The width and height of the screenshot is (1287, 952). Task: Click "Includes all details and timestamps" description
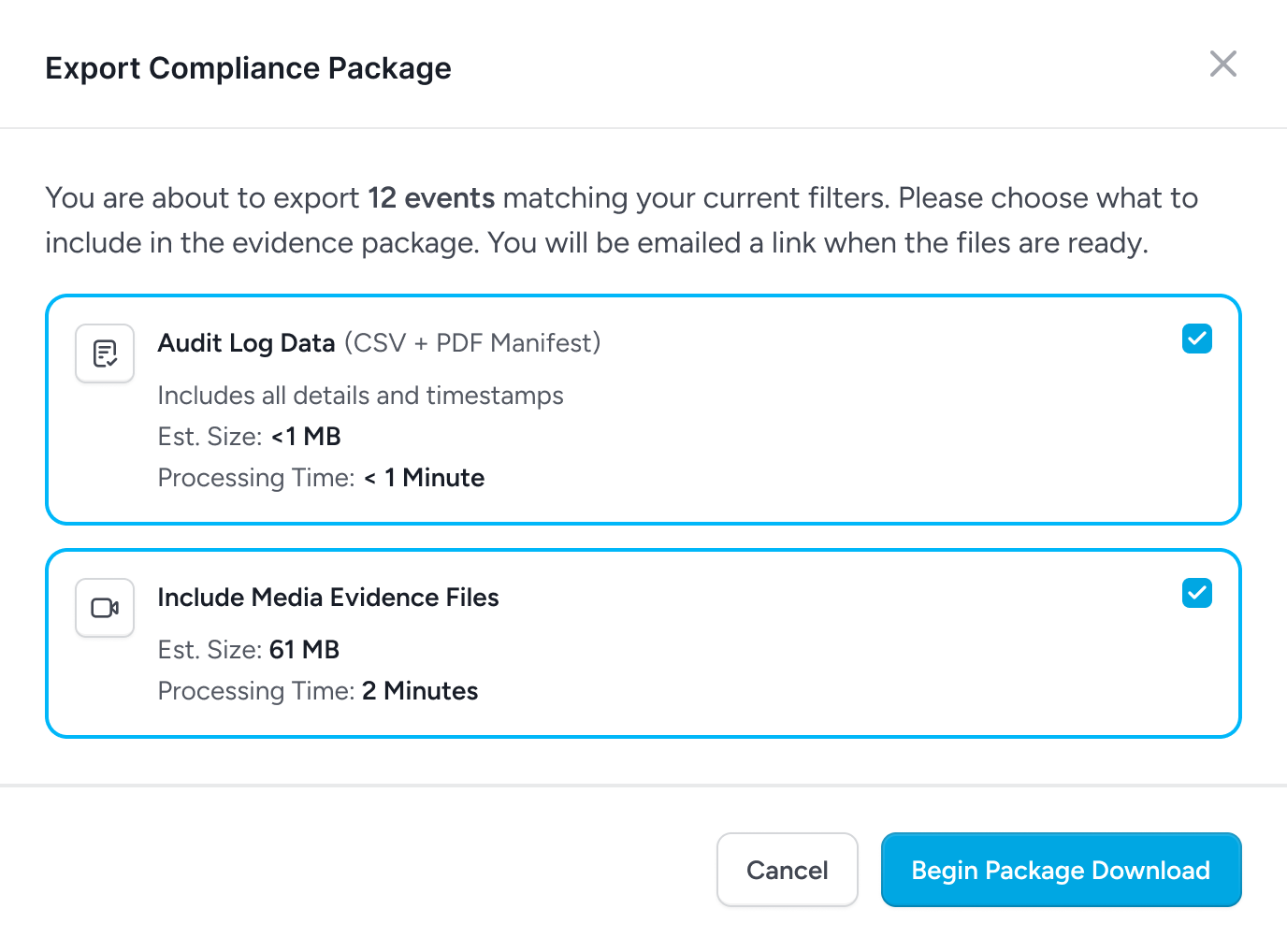[x=360, y=396]
